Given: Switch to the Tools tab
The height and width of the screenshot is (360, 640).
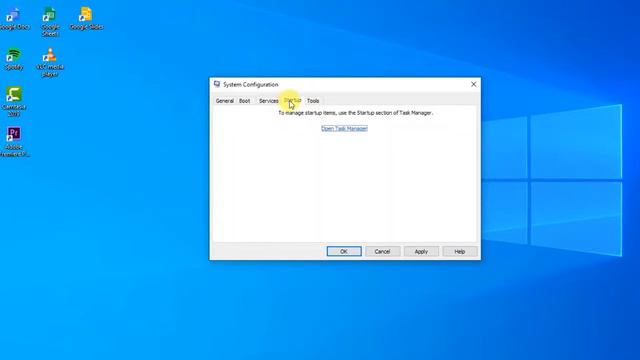Looking at the screenshot, I should pyautogui.click(x=313, y=101).
